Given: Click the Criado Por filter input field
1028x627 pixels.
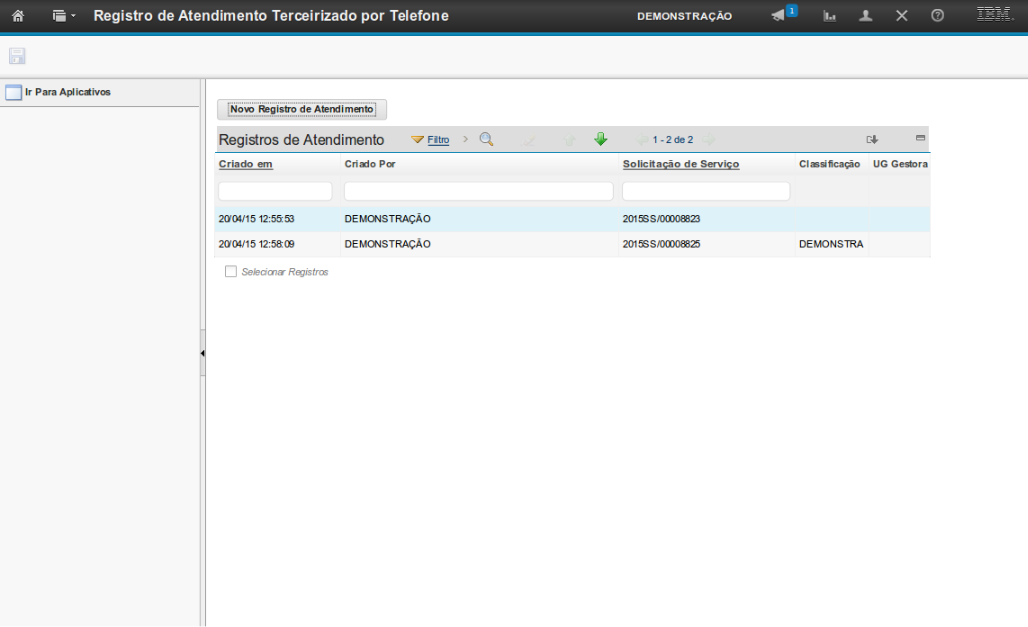Looking at the screenshot, I should tap(478, 191).
